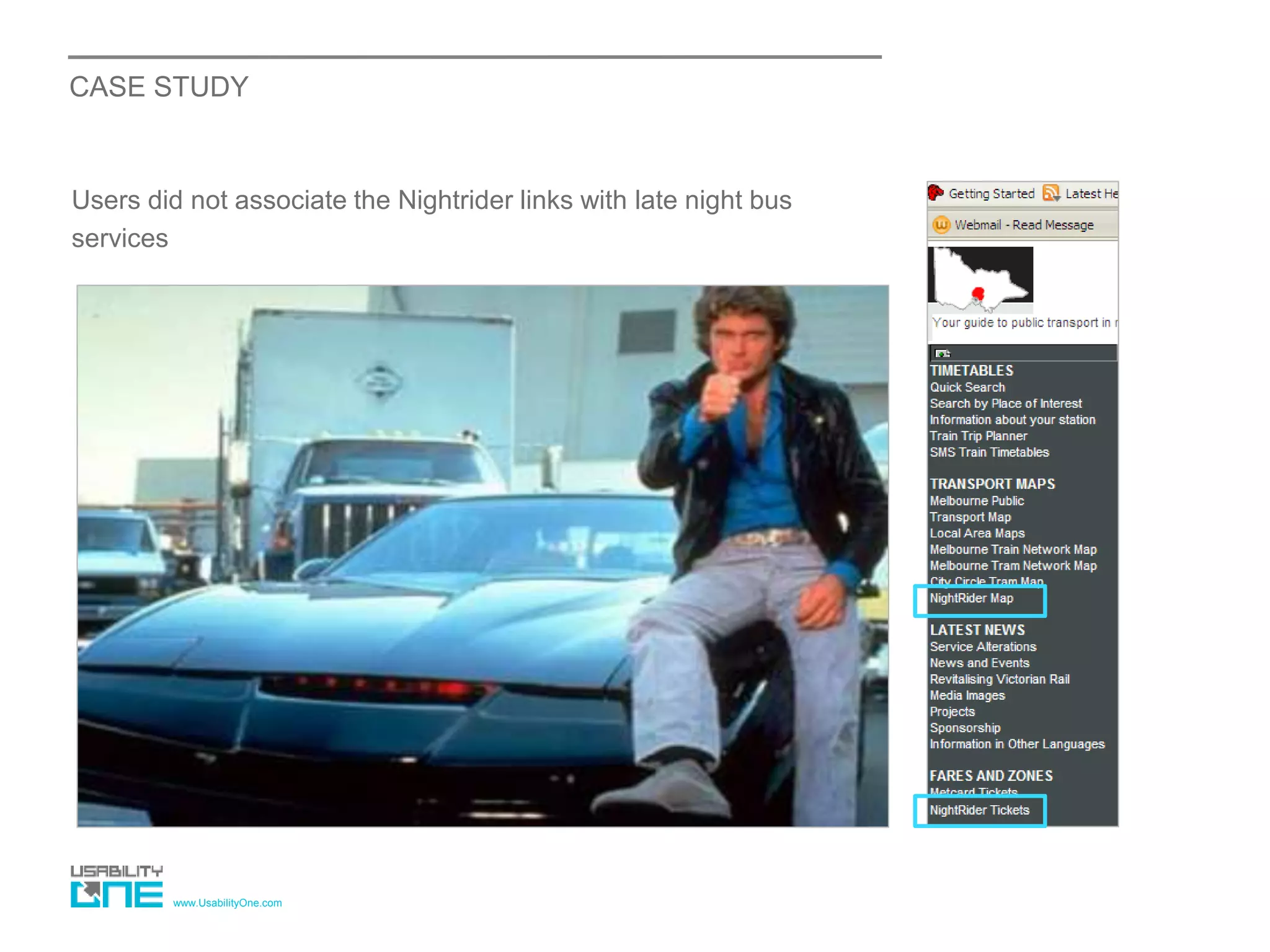Click the Usability One logo
Screen dimensions: 1270x952
tap(117, 886)
